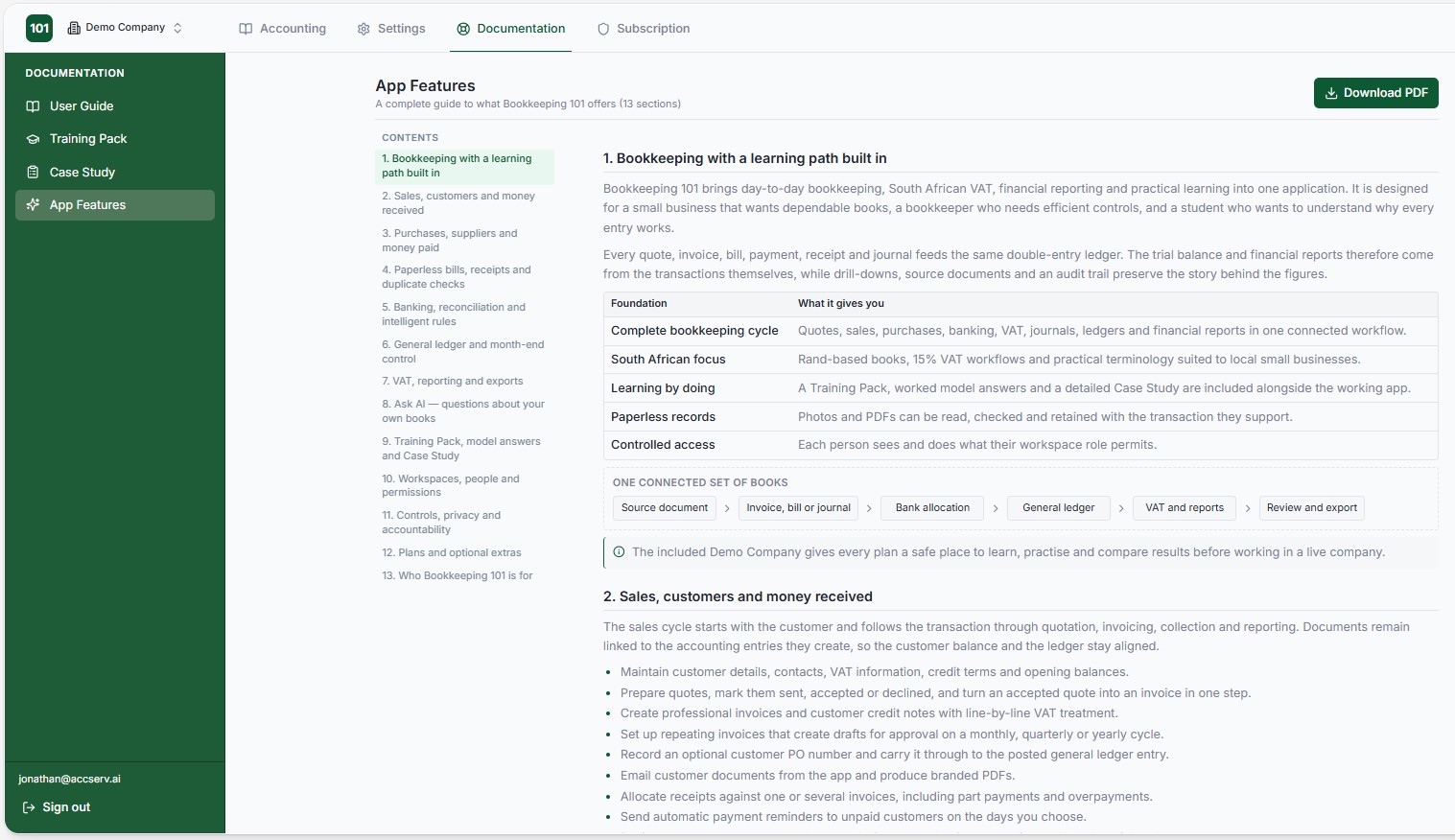Click the download arrow icon on Download PDF
The width and height of the screenshot is (1455, 840).
pyautogui.click(x=1331, y=93)
